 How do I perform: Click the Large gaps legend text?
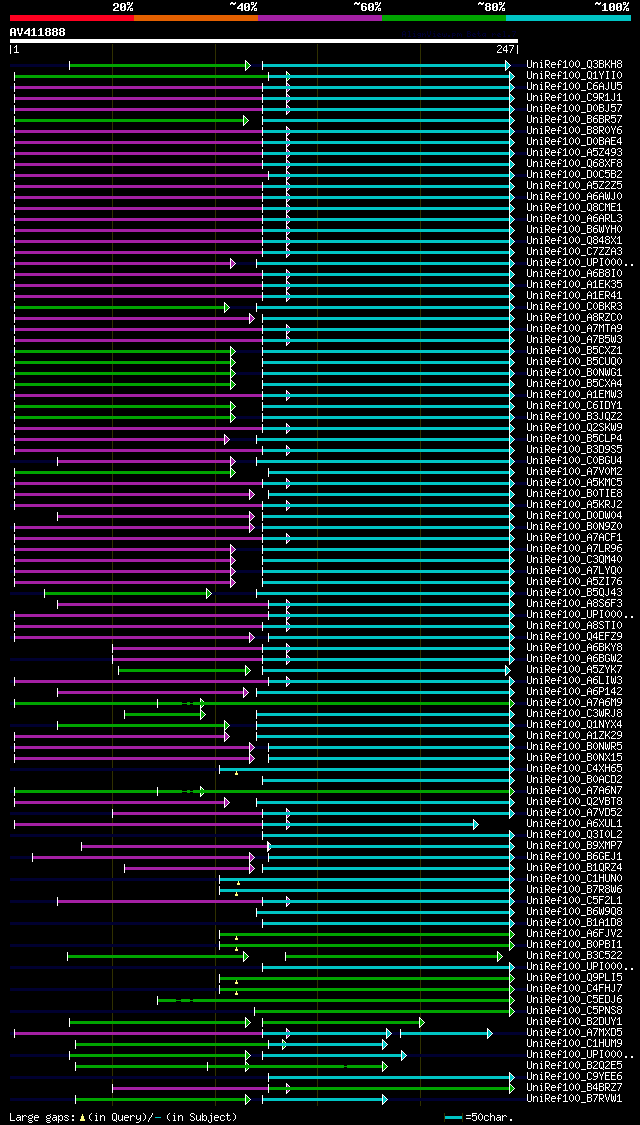123,1117
